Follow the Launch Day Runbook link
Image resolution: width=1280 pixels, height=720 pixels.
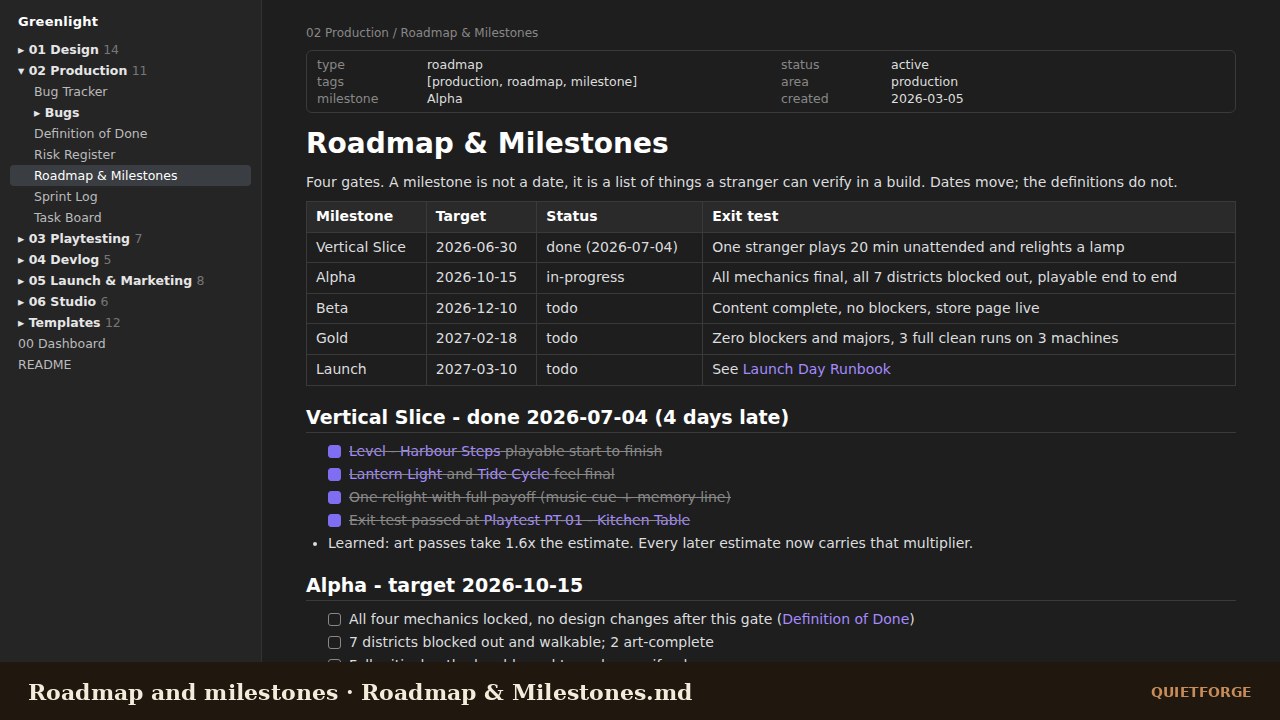pos(816,369)
